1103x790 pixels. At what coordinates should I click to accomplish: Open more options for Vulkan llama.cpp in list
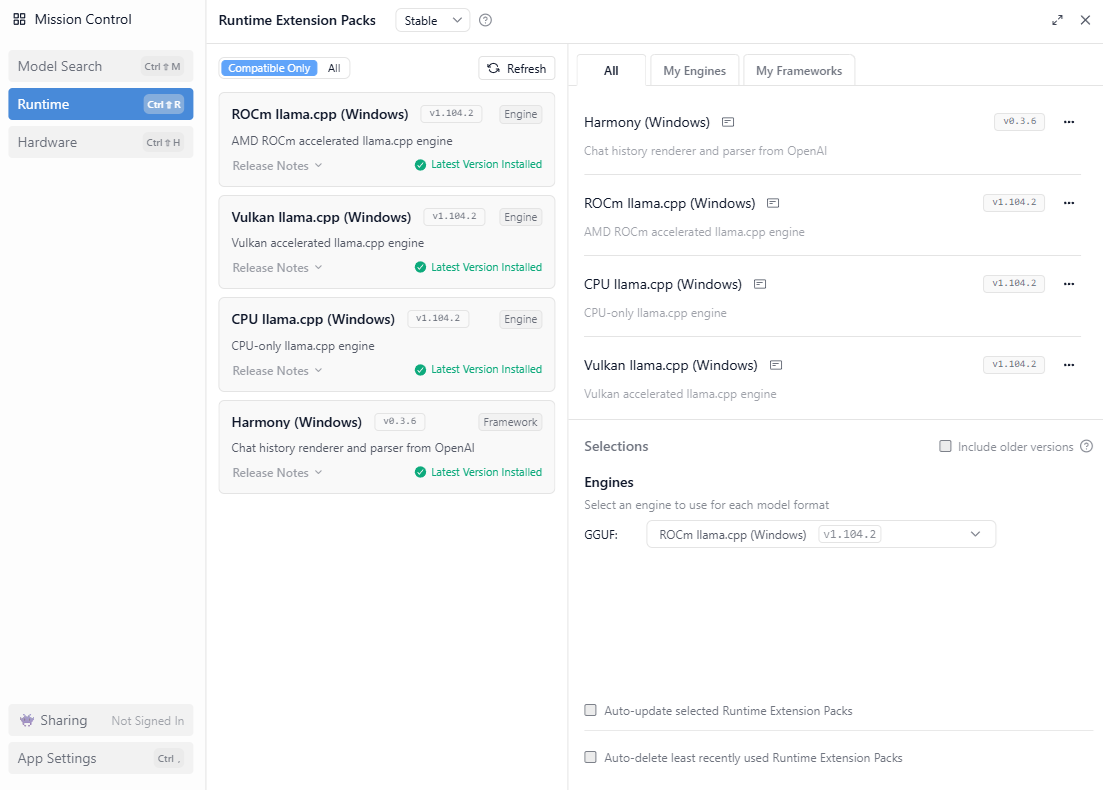pyautogui.click(x=1068, y=365)
